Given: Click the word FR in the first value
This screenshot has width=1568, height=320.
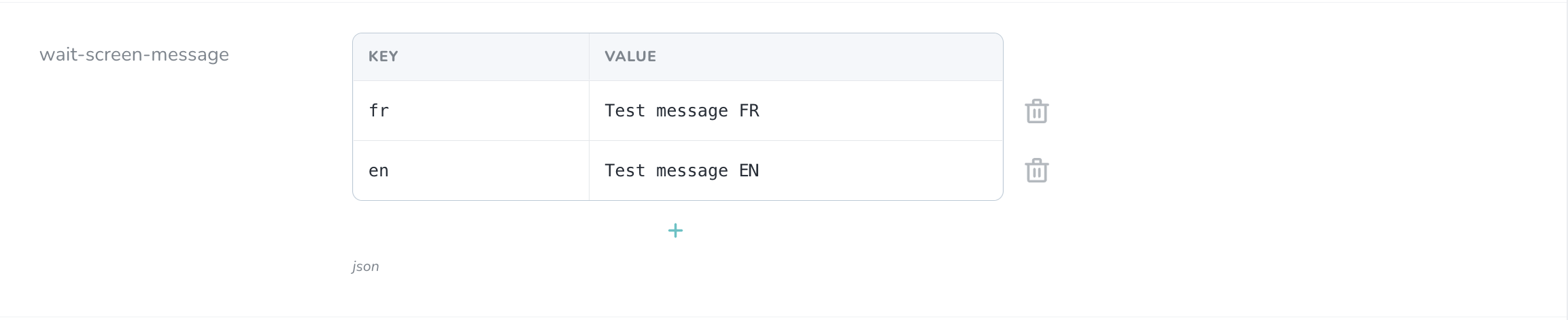Looking at the screenshot, I should click(749, 111).
